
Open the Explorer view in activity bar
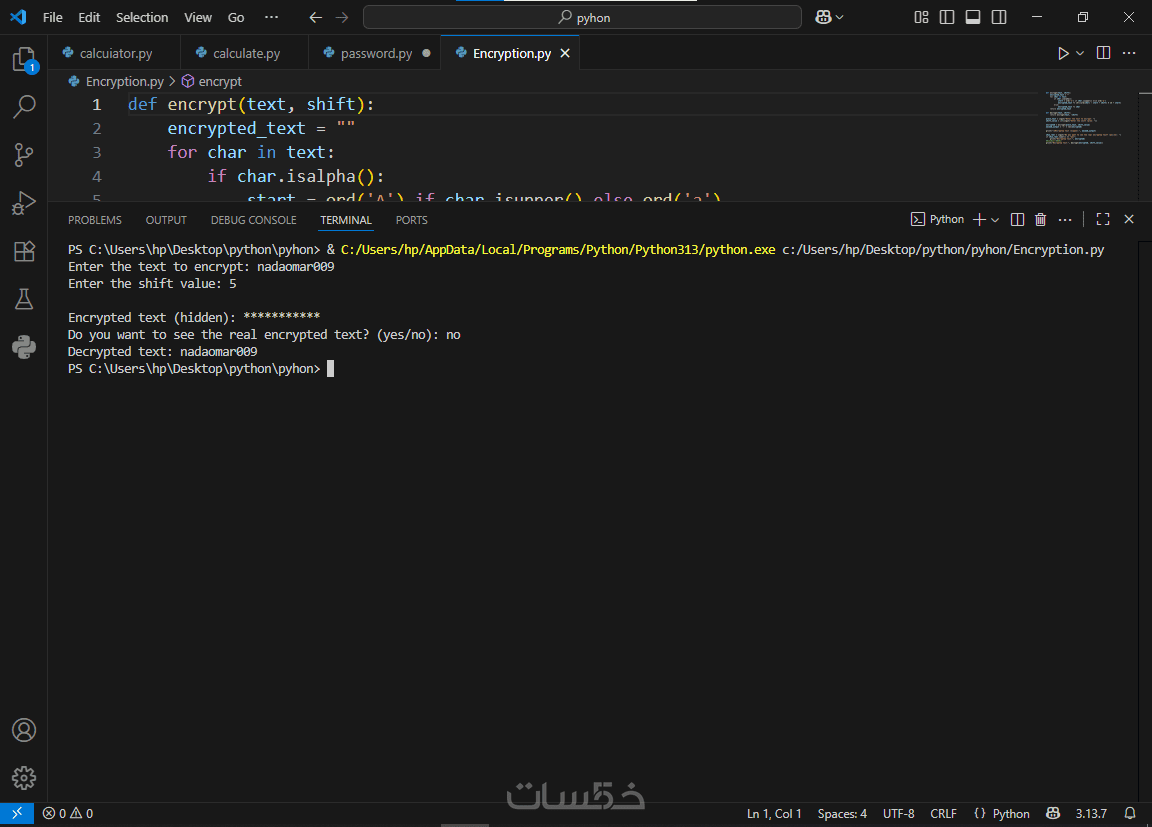coord(24,59)
